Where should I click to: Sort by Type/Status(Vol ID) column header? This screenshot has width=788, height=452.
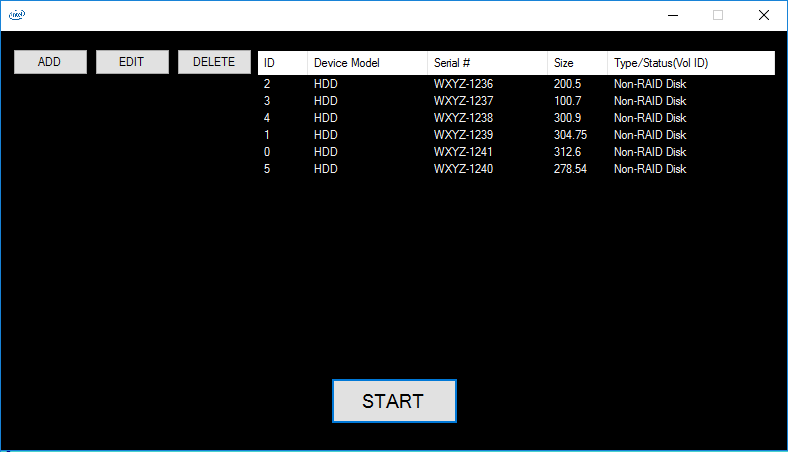coord(691,63)
